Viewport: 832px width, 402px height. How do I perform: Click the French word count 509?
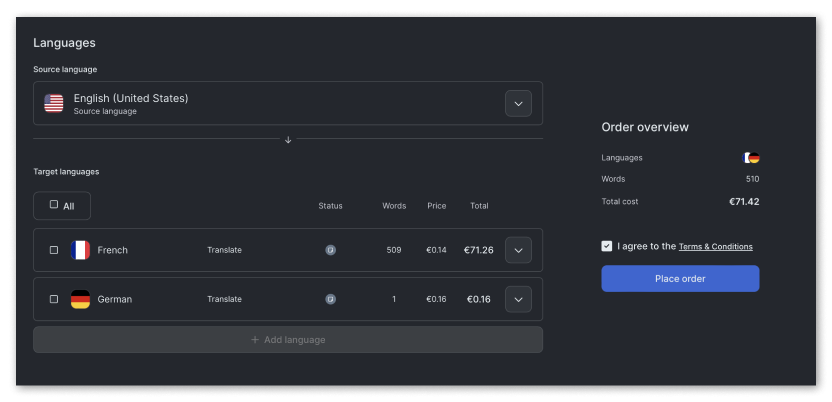394,250
